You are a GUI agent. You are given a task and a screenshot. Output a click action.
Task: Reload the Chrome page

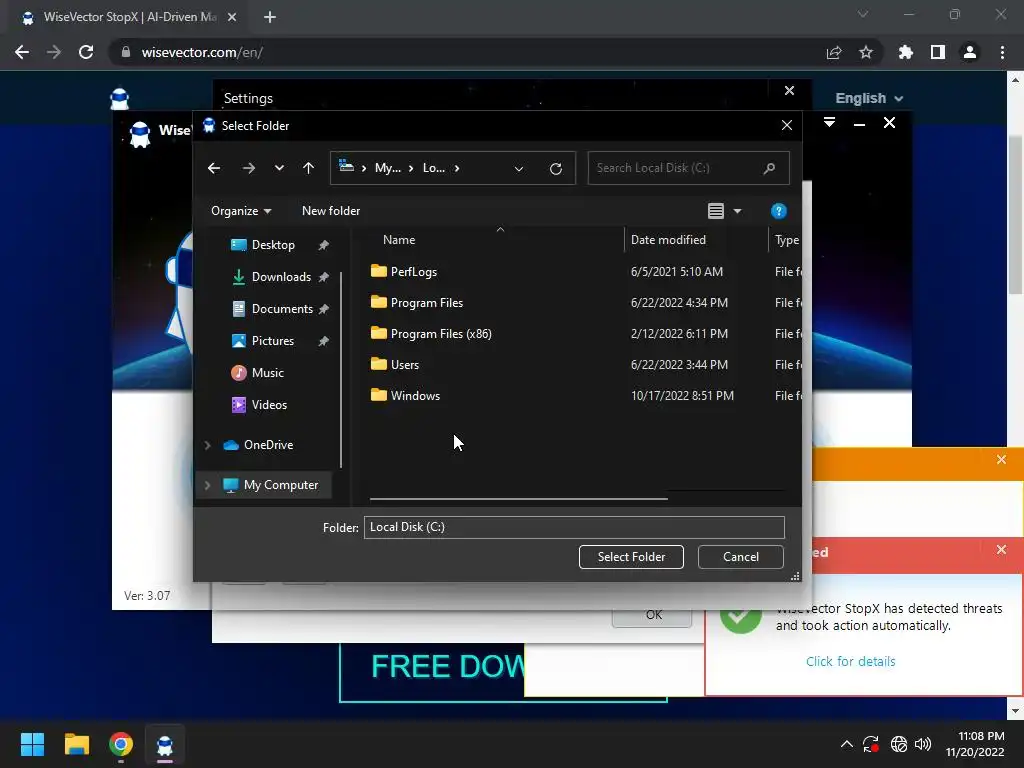pyautogui.click(x=86, y=52)
